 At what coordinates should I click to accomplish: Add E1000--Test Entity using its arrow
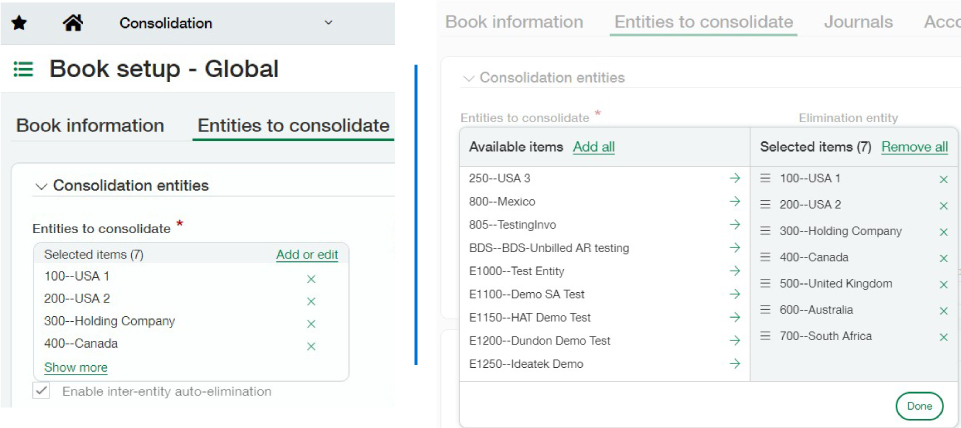tap(735, 271)
